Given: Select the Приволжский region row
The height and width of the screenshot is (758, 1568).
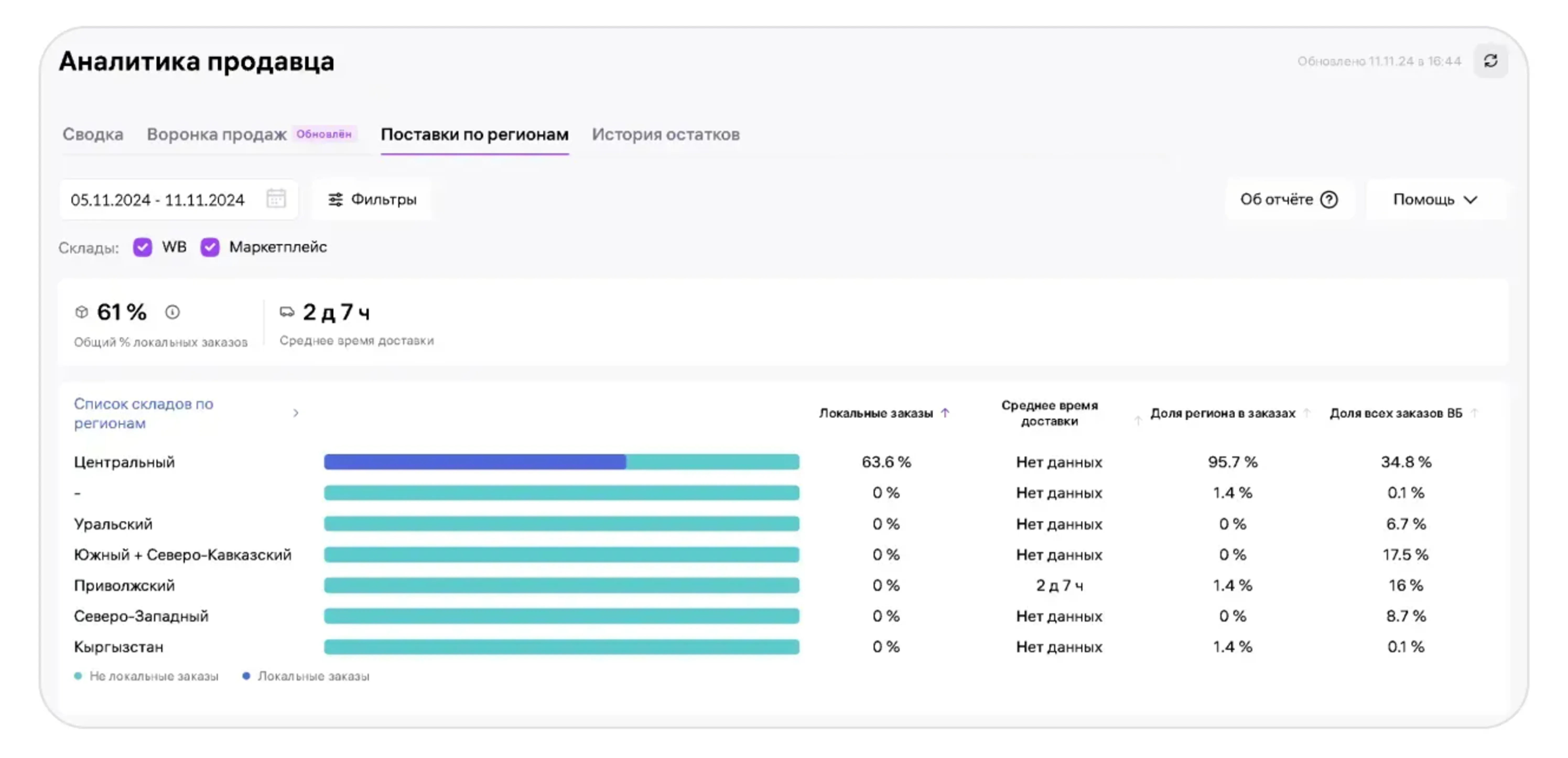Looking at the screenshot, I should (x=124, y=585).
